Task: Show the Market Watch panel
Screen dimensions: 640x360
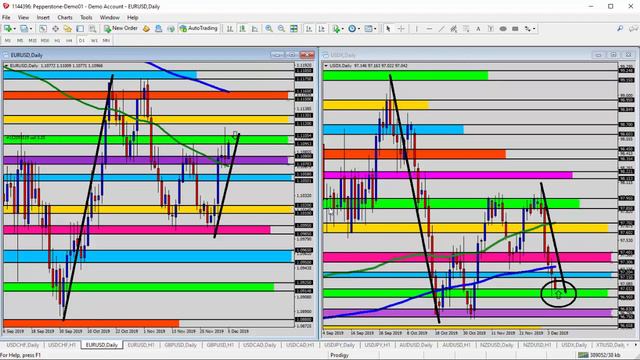Action: pos(43,29)
